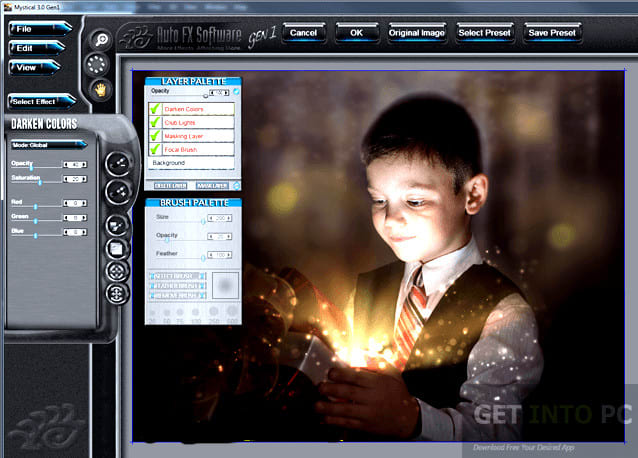Toggle Masking Layer checkmark

coord(155,135)
